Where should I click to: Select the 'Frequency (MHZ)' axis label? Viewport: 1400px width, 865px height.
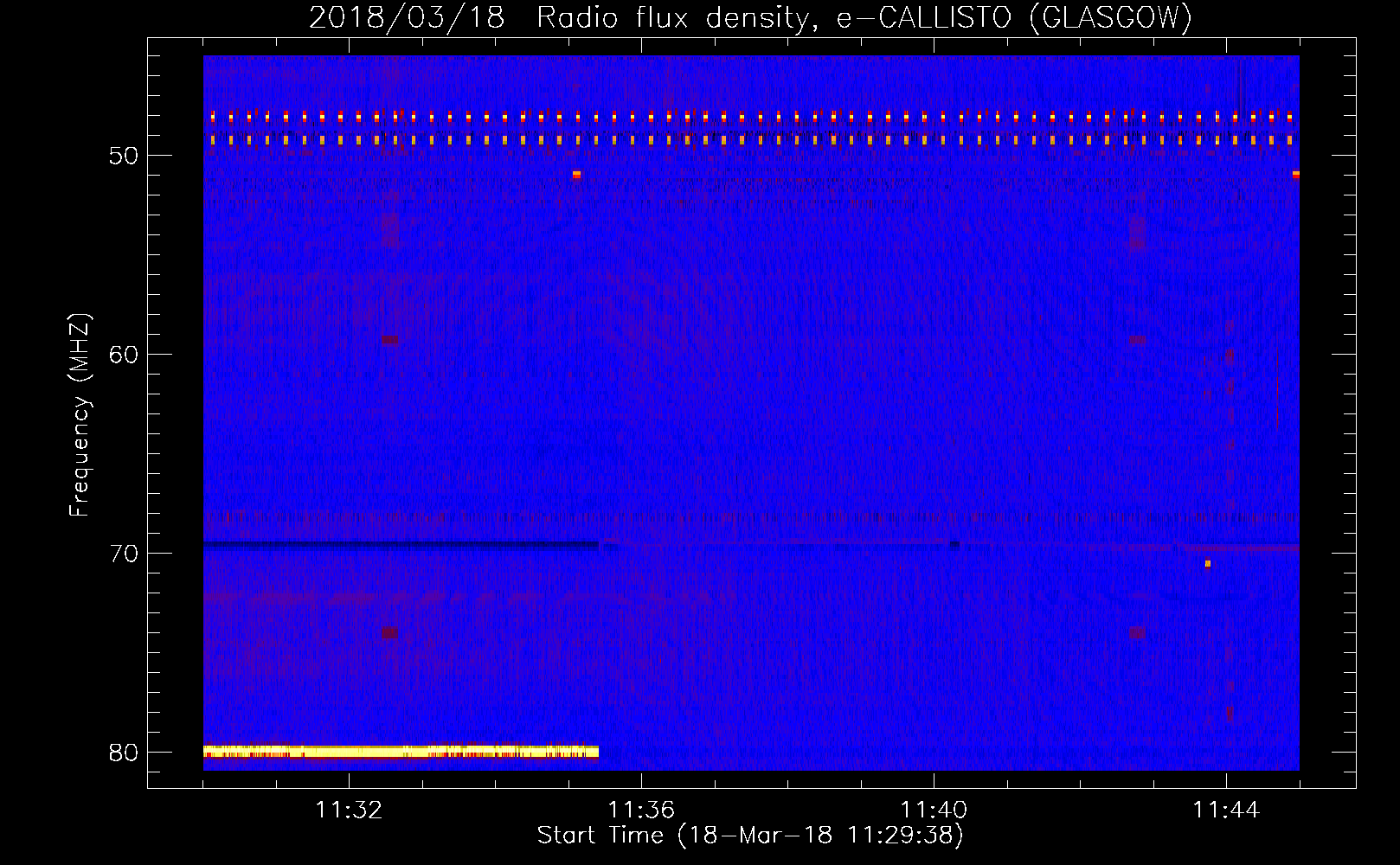pos(80,415)
